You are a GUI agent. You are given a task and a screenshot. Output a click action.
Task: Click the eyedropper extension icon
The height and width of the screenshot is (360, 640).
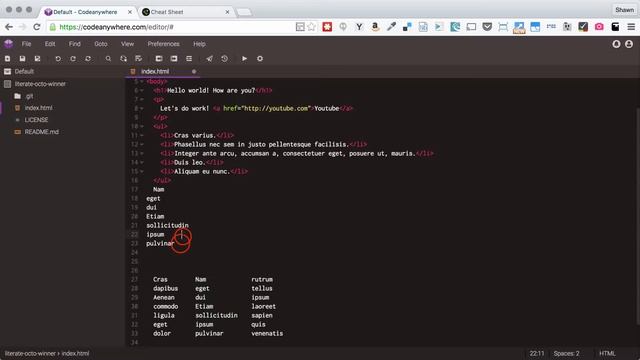coord(391,27)
